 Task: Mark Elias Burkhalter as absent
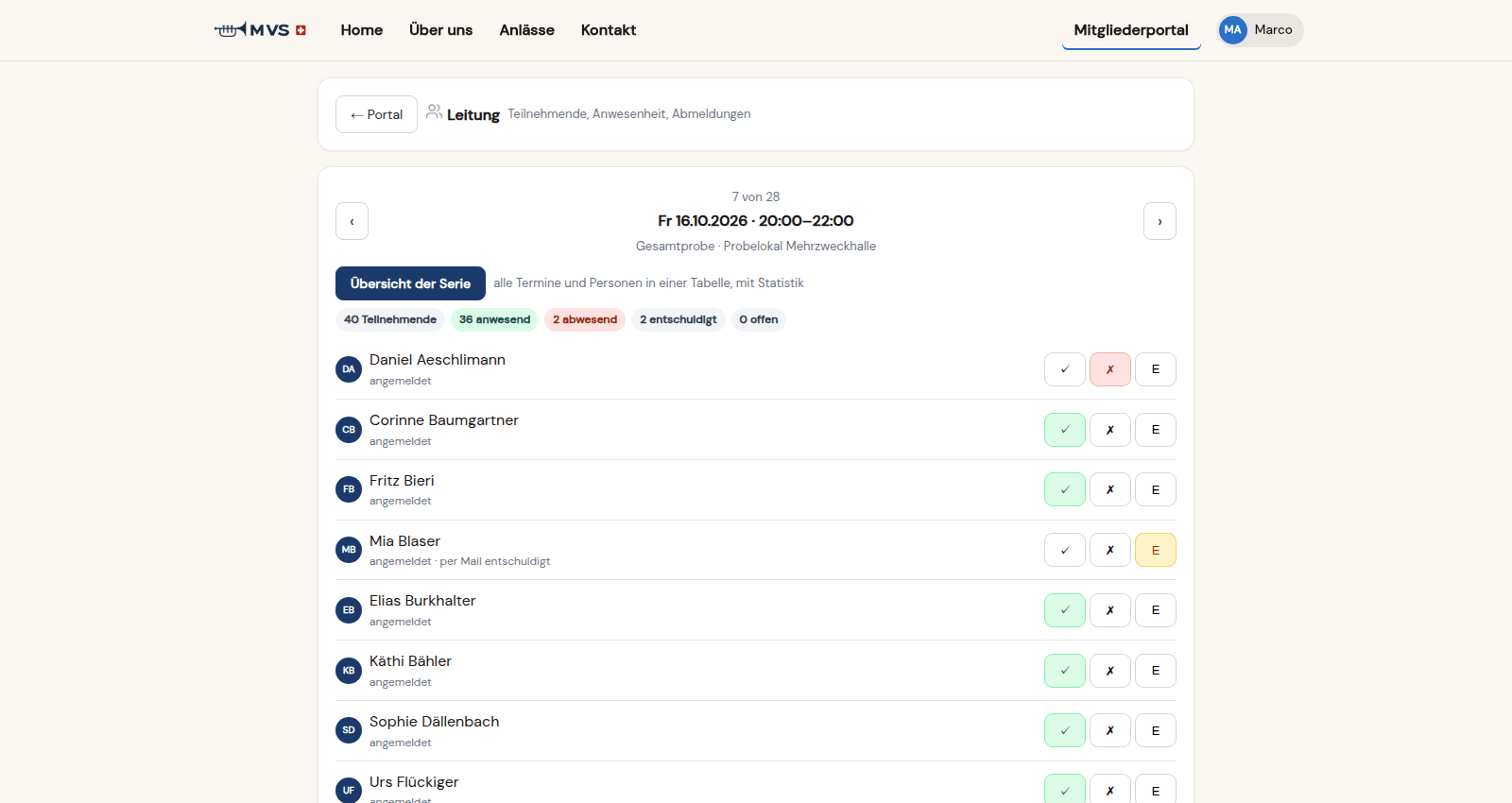1110,610
